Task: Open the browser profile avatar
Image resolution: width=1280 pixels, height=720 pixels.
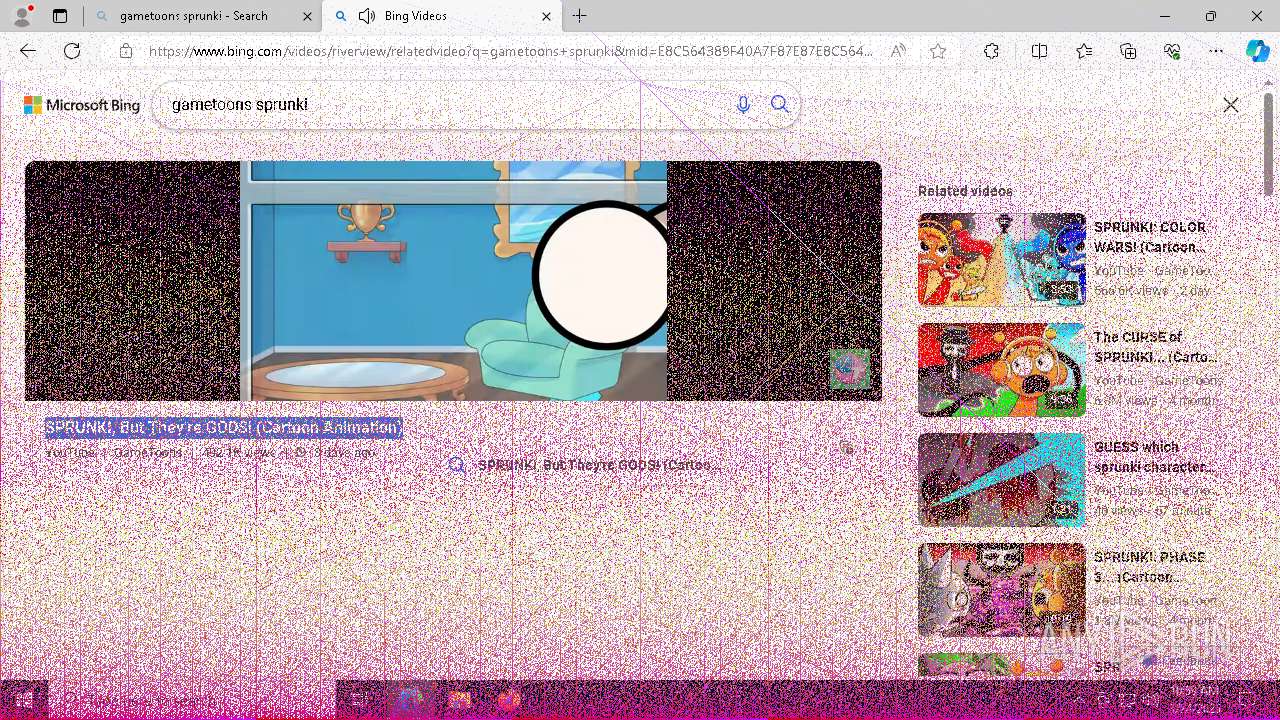Action: pos(22,16)
